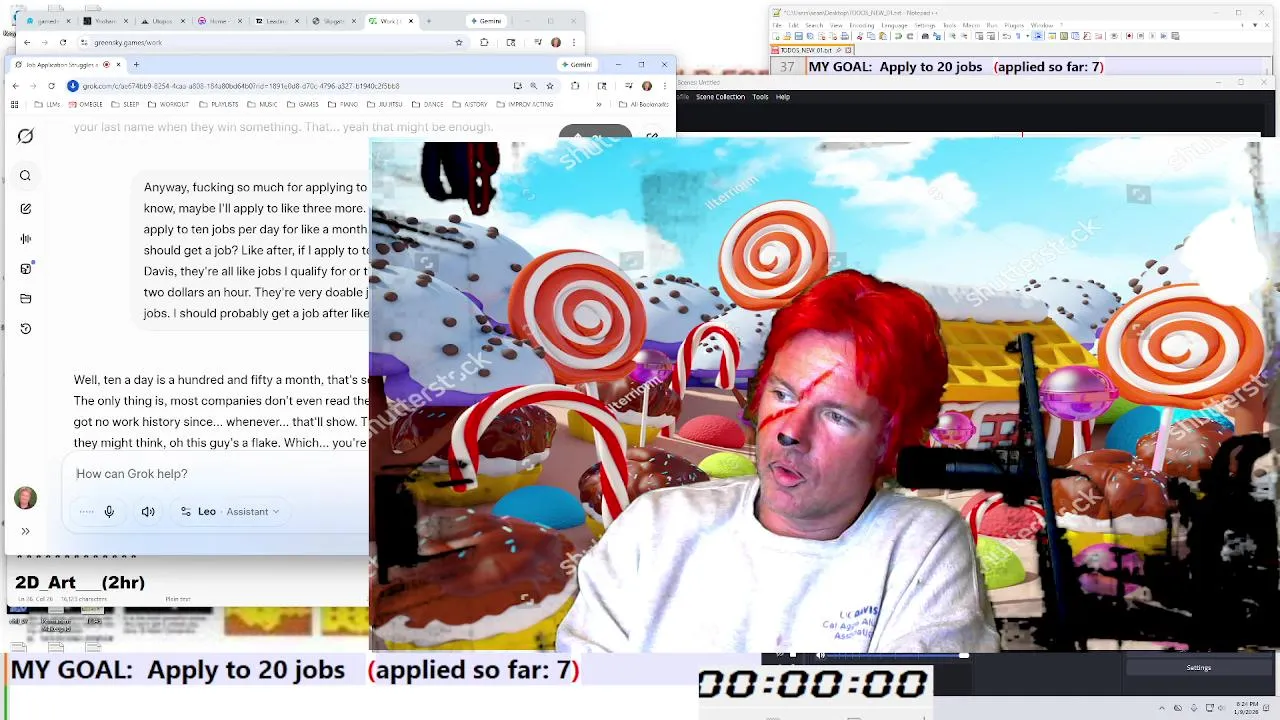Reload the grok.com page
This screenshot has height=720, width=1280.
point(52,86)
